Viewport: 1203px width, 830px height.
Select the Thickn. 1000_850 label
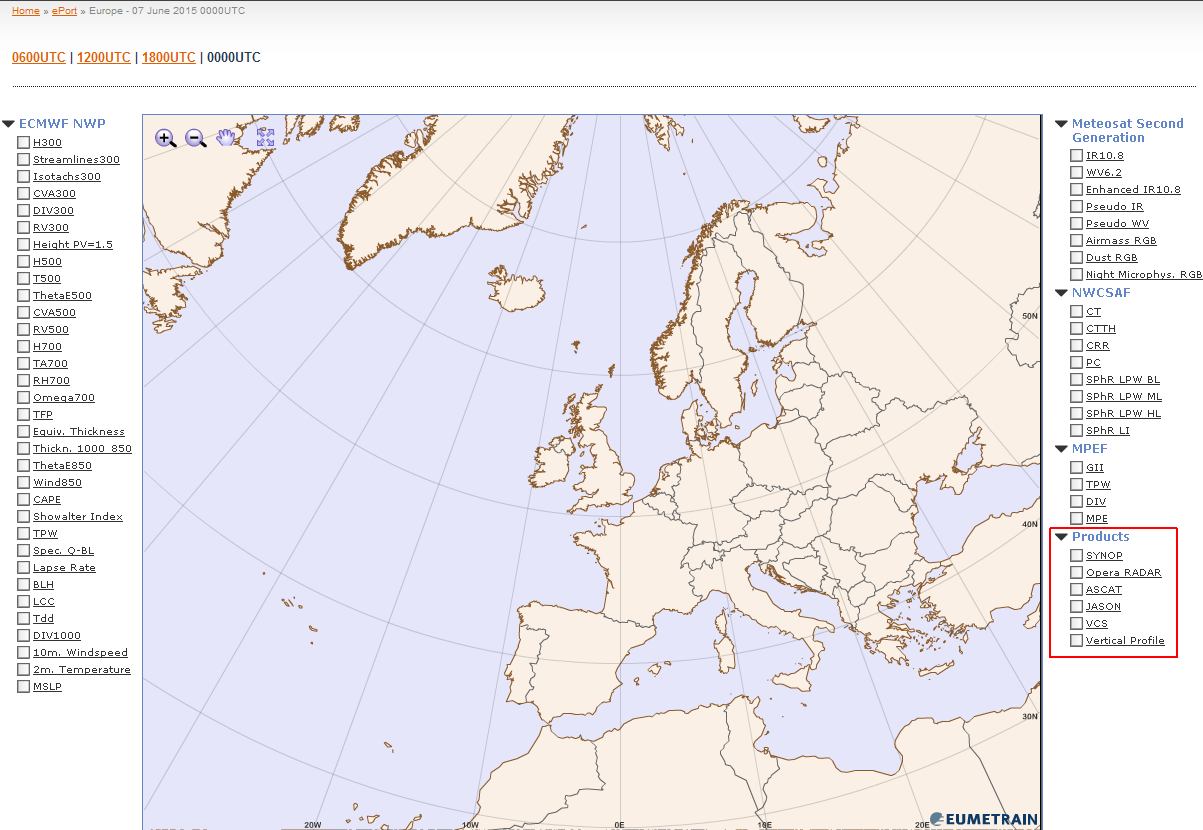[x=82, y=449]
